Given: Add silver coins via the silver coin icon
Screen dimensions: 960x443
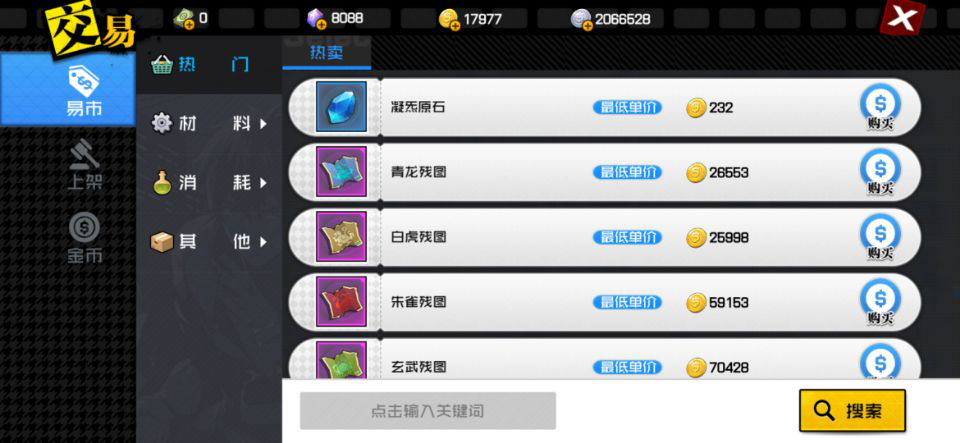Looking at the screenshot, I should pyautogui.click(x=581, y=19).
